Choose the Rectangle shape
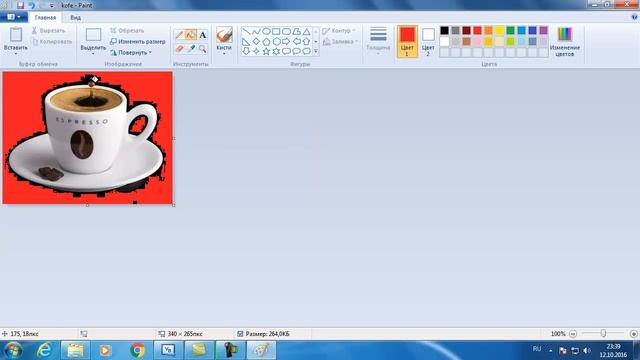Image resolution: width=640 pixels, height=360 pixels. (276, 31)
